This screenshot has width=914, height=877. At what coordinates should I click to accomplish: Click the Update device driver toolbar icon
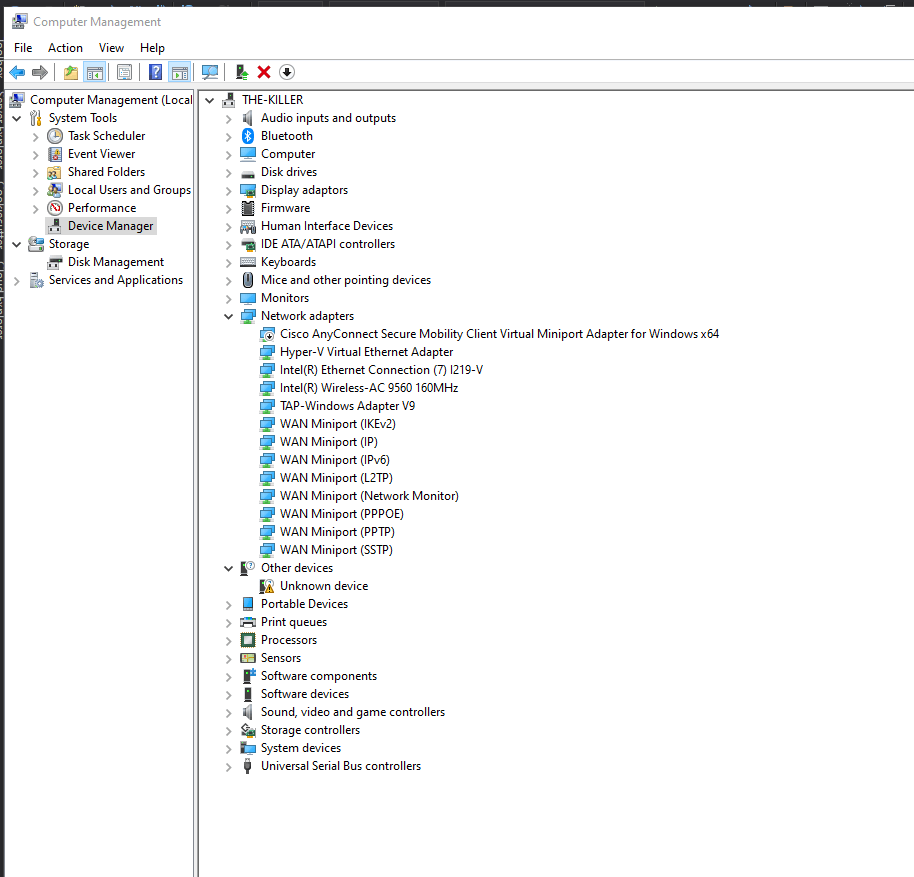[x=242, y=72]
